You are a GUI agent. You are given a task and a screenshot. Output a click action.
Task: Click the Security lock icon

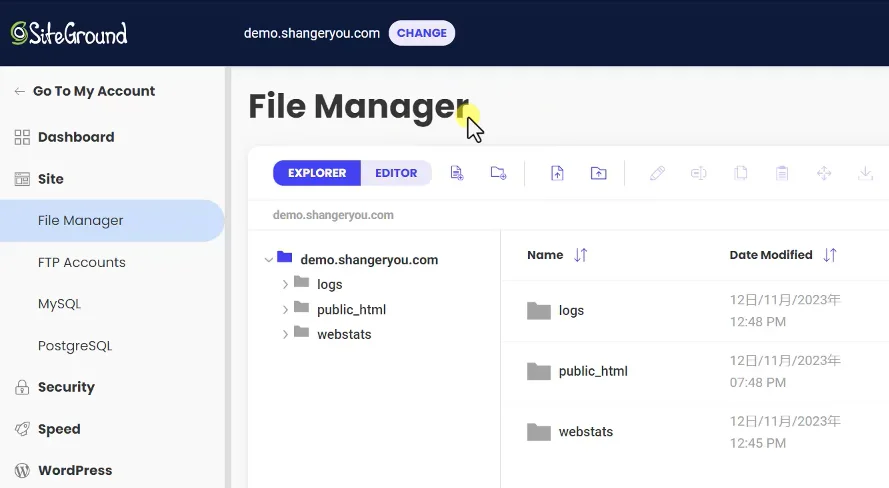(x=22, y=387)
